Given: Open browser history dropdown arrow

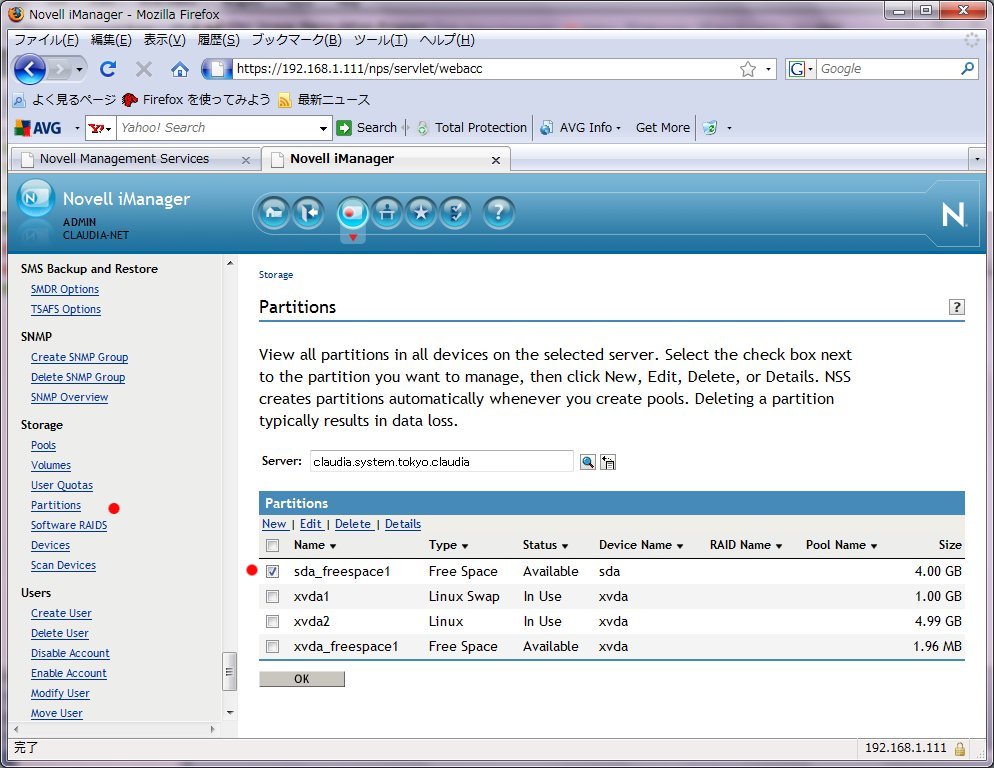Looking at the screenshot, I should [x=79, y=68].
